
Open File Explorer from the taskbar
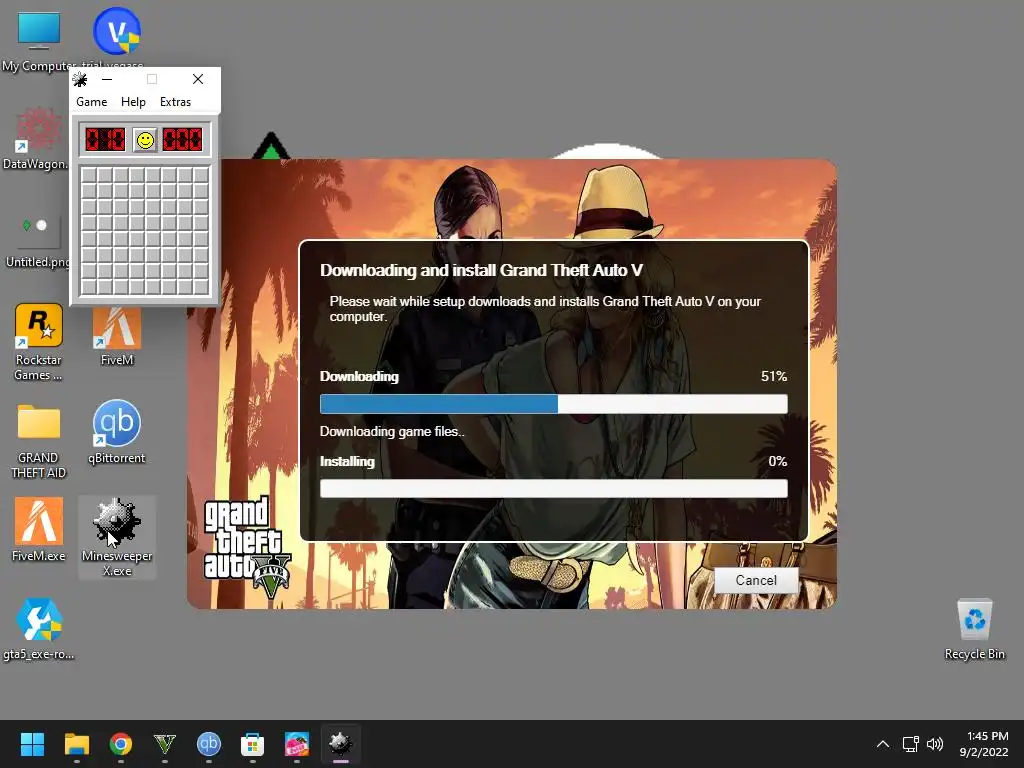click(76, 744)
